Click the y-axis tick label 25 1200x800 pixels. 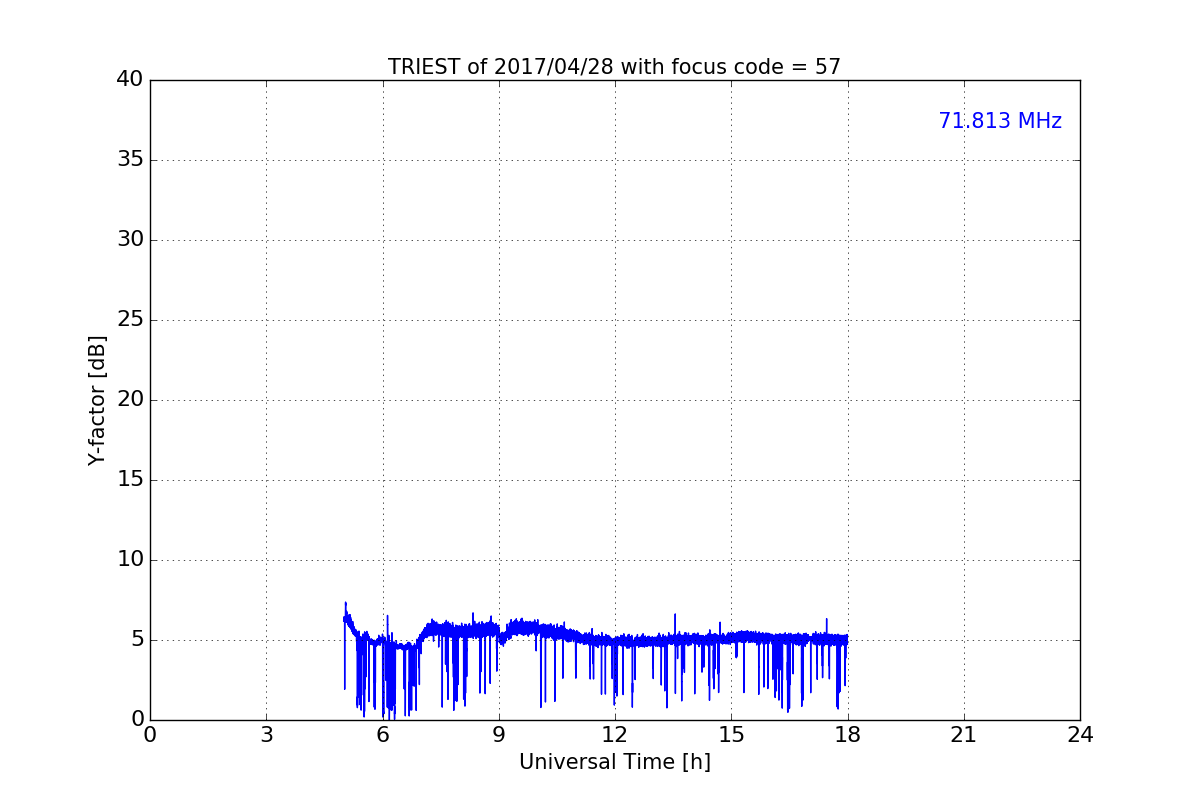pos(130,320)
